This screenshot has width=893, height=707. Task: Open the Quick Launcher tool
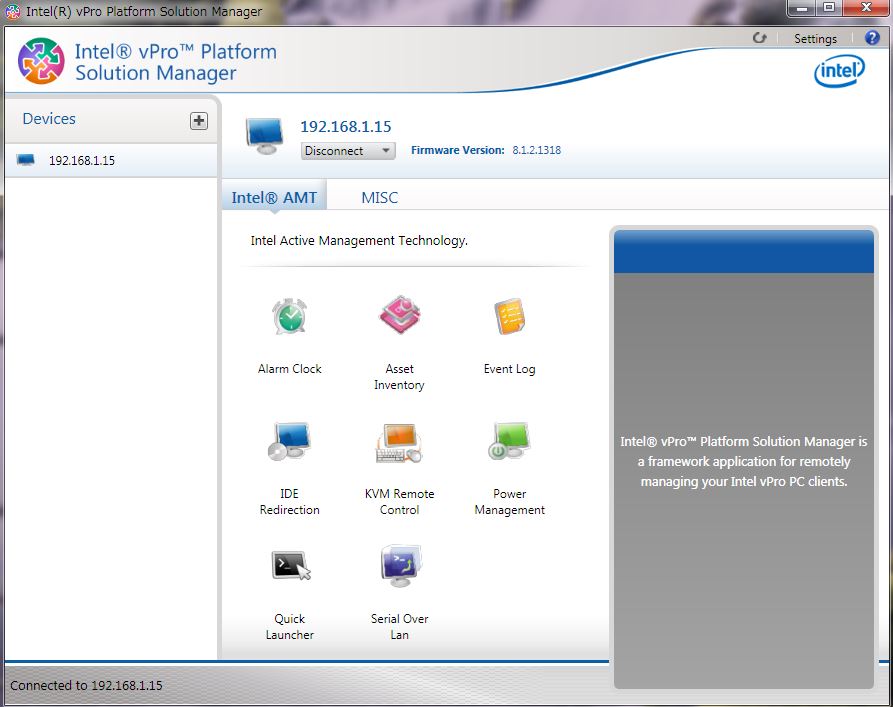[x=290, y=567]
